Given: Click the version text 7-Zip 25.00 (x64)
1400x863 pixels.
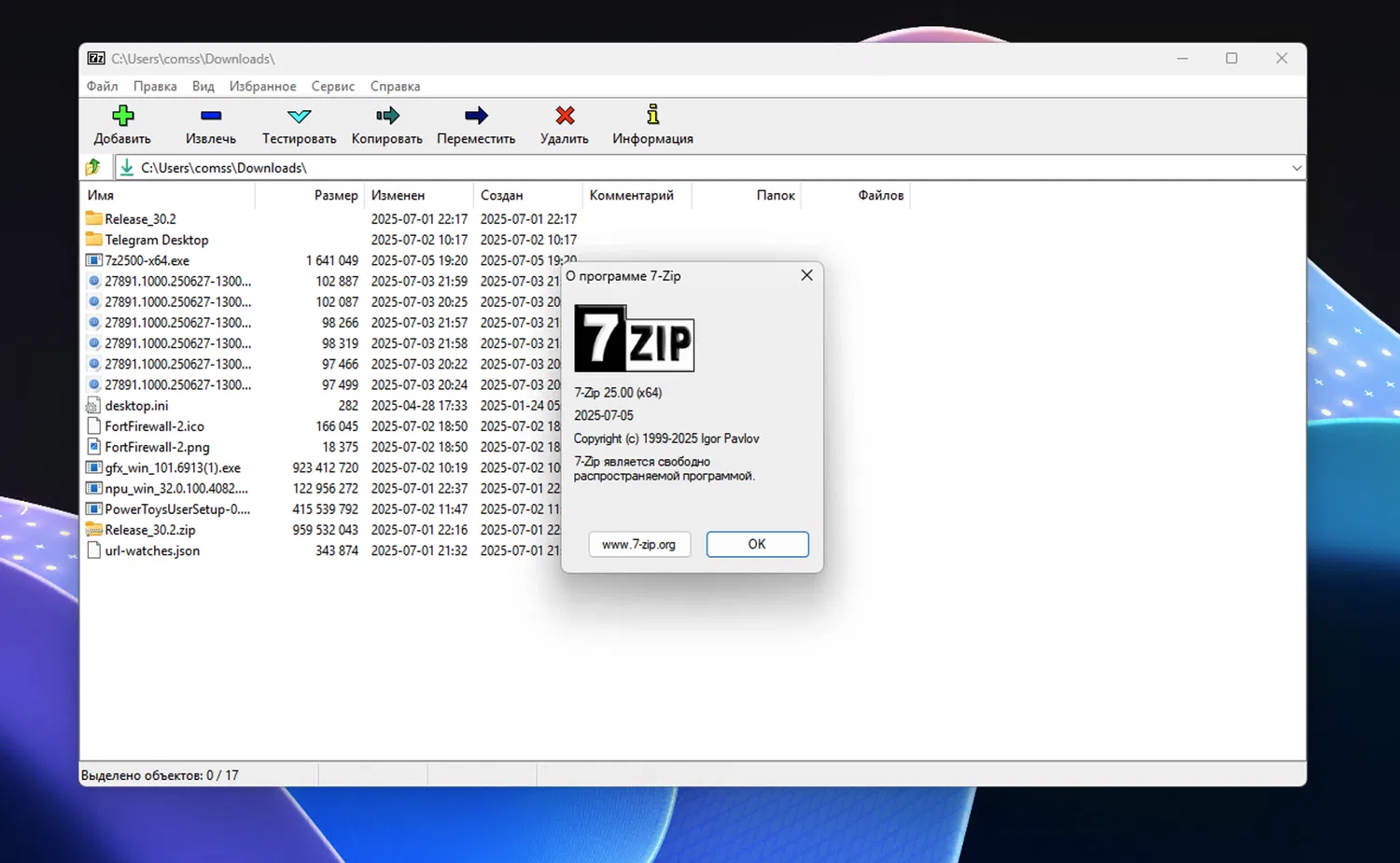Looking at the screenshot, I should pyautogui.click(x=618, y=393).
